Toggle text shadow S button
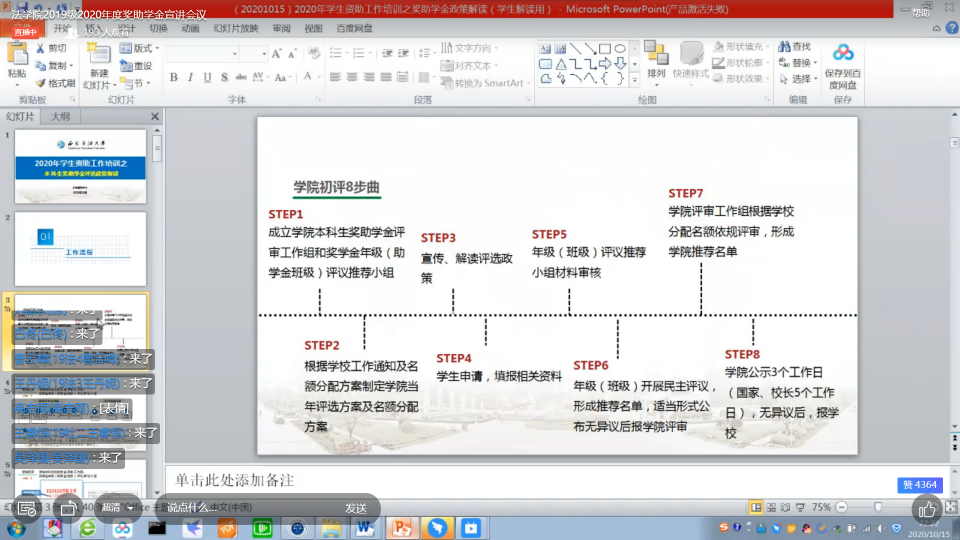 click(224, 77)
